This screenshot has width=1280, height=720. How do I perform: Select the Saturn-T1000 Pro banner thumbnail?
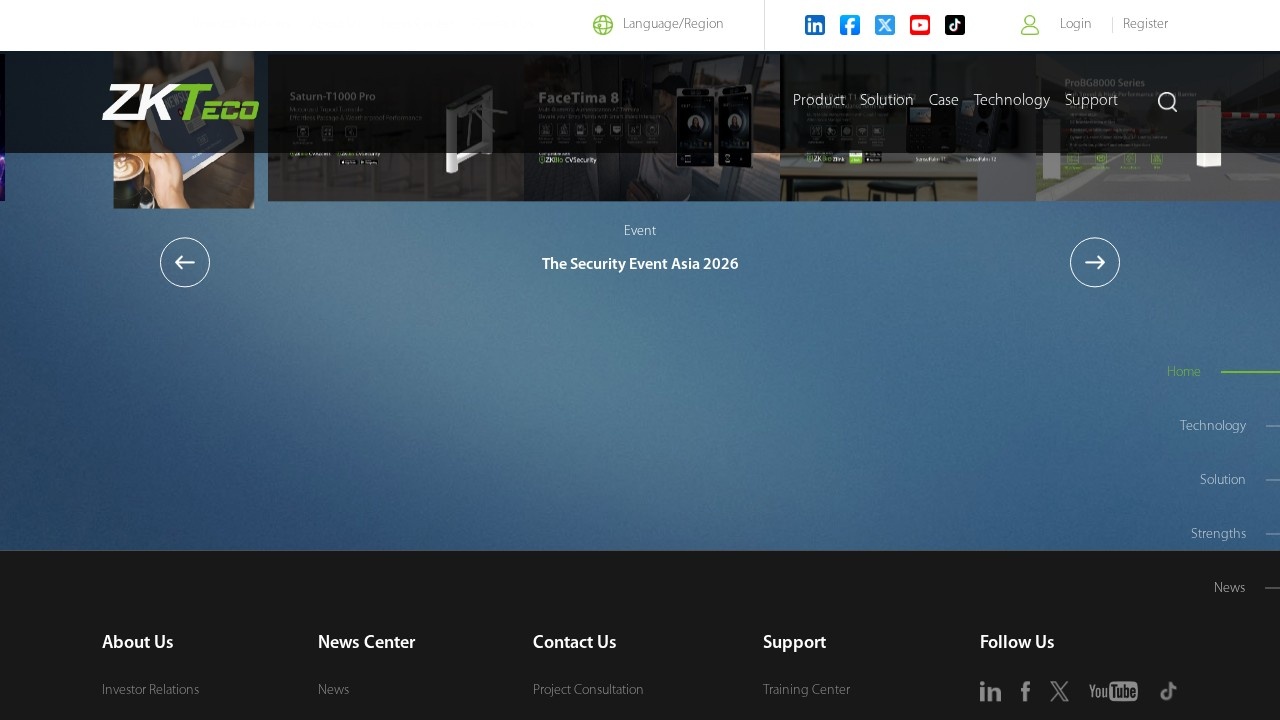[x=396, y=126]
